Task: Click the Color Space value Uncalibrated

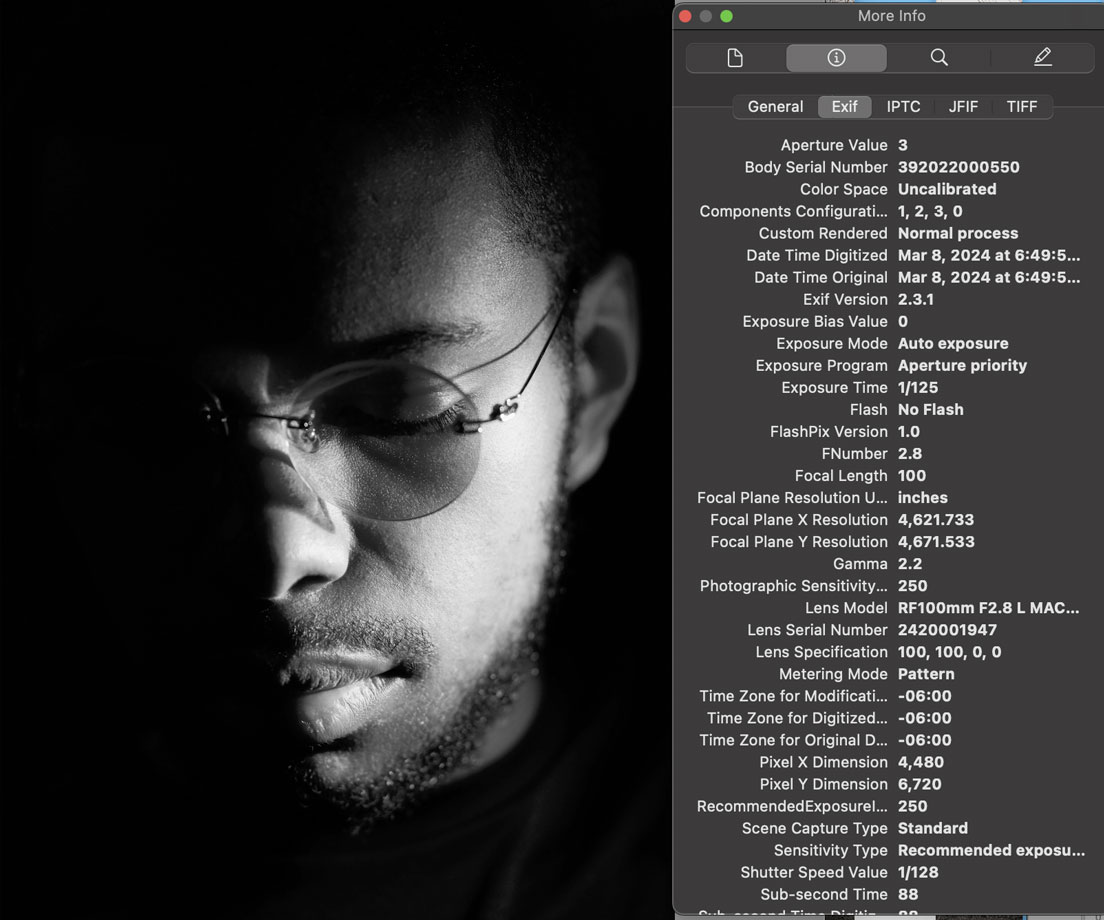Action: coord(947,189)
